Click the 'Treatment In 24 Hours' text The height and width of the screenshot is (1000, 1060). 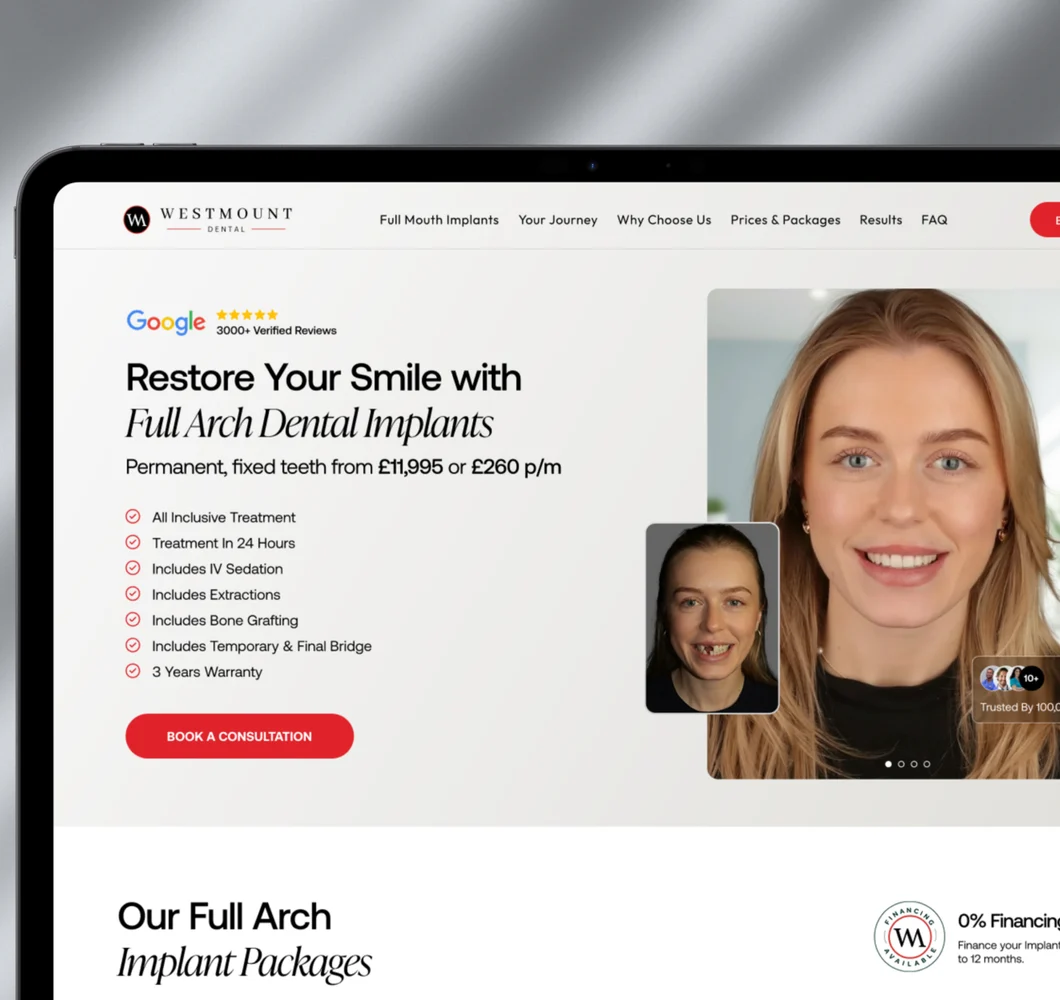tap(224, 543)
